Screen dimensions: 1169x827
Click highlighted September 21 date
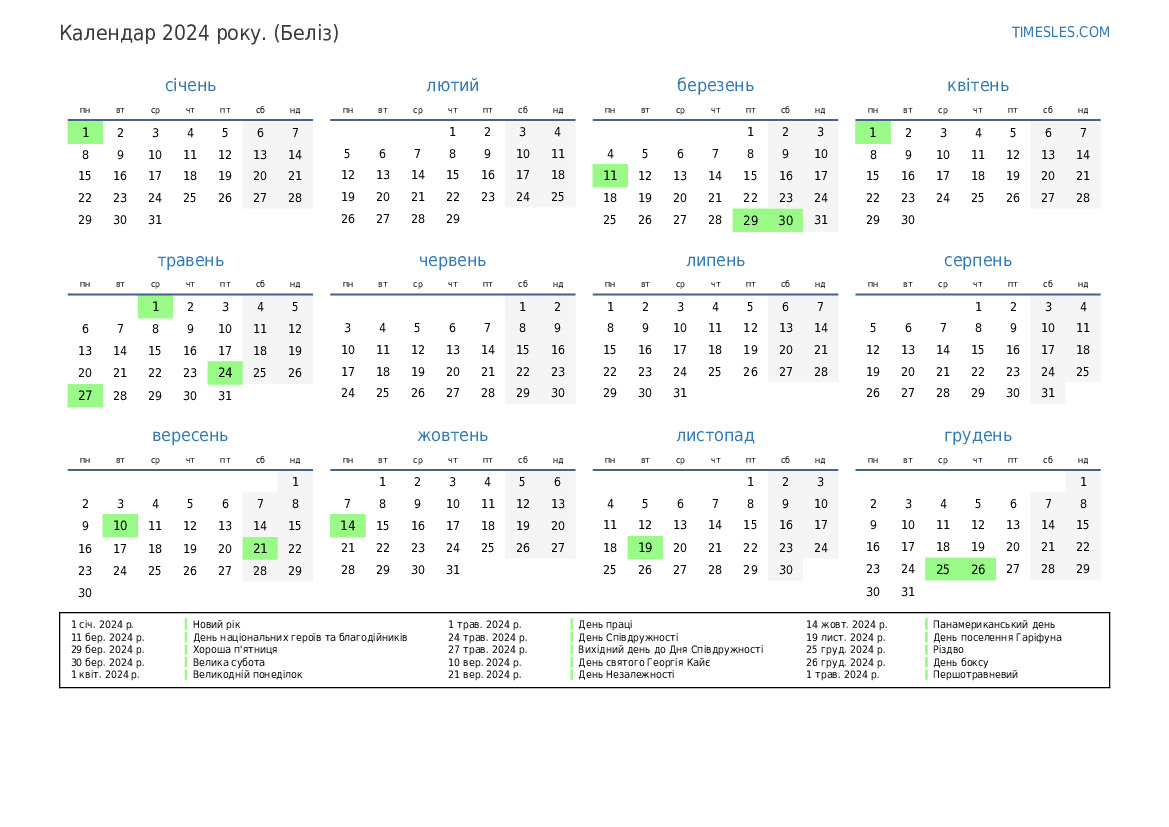260,548
